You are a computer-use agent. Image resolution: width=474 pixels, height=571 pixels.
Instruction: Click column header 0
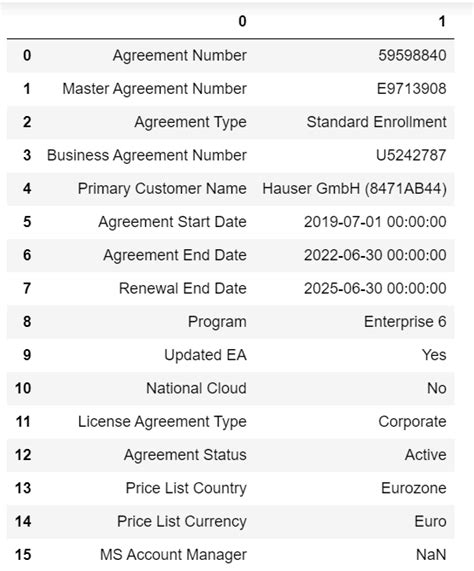[242, 21]
